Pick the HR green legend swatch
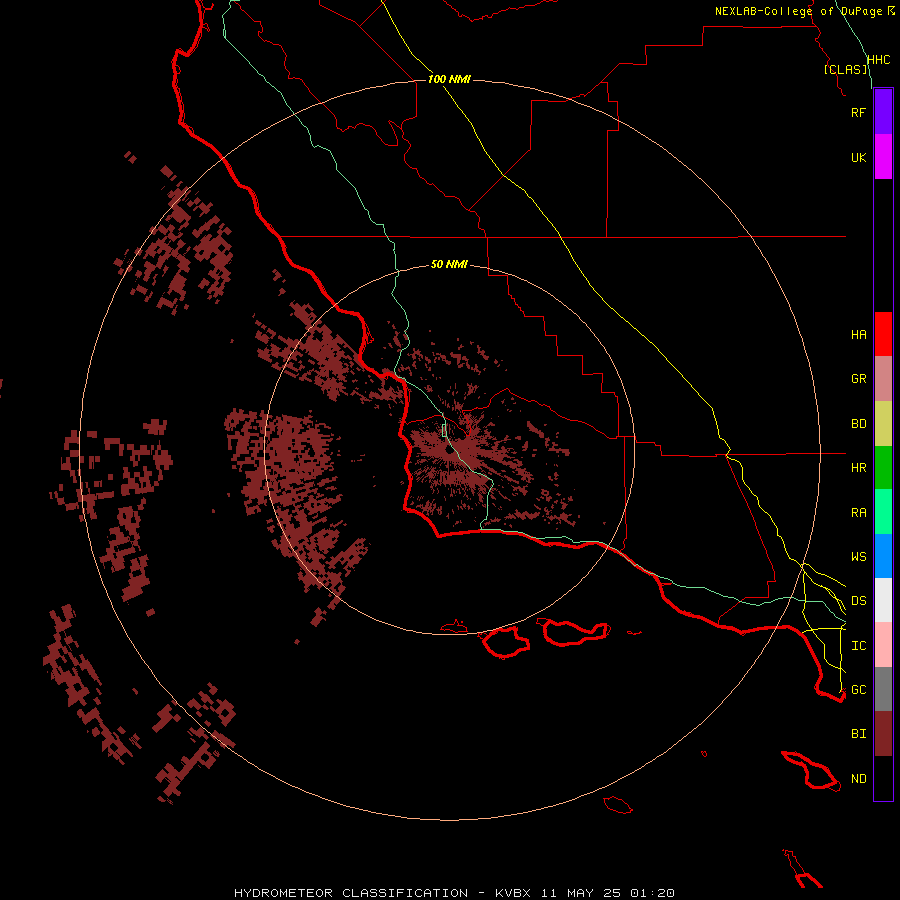Image resolution: width=900 pixels, height=900 pixels. (x=883, y=468)
